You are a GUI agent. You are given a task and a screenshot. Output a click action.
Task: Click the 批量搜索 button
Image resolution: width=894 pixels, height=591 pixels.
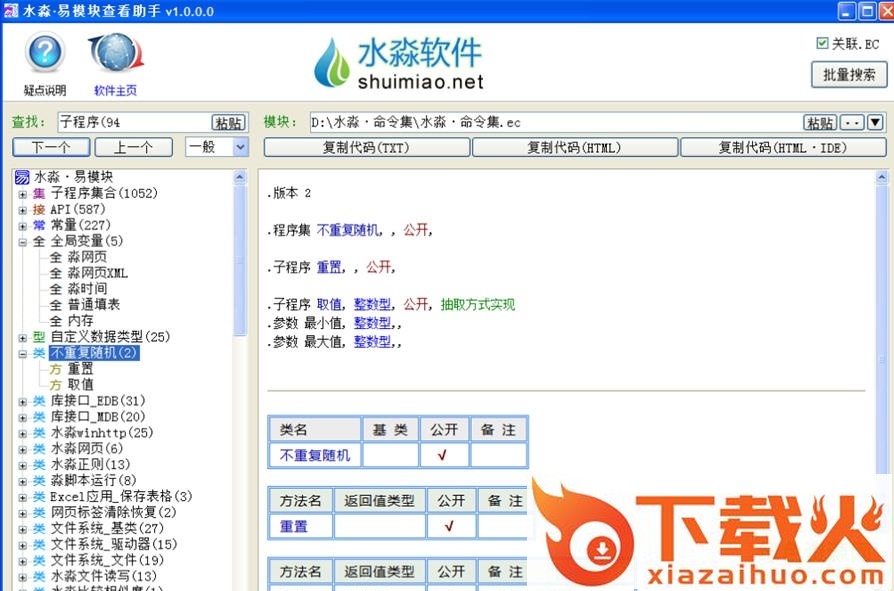tap(849, 75)
